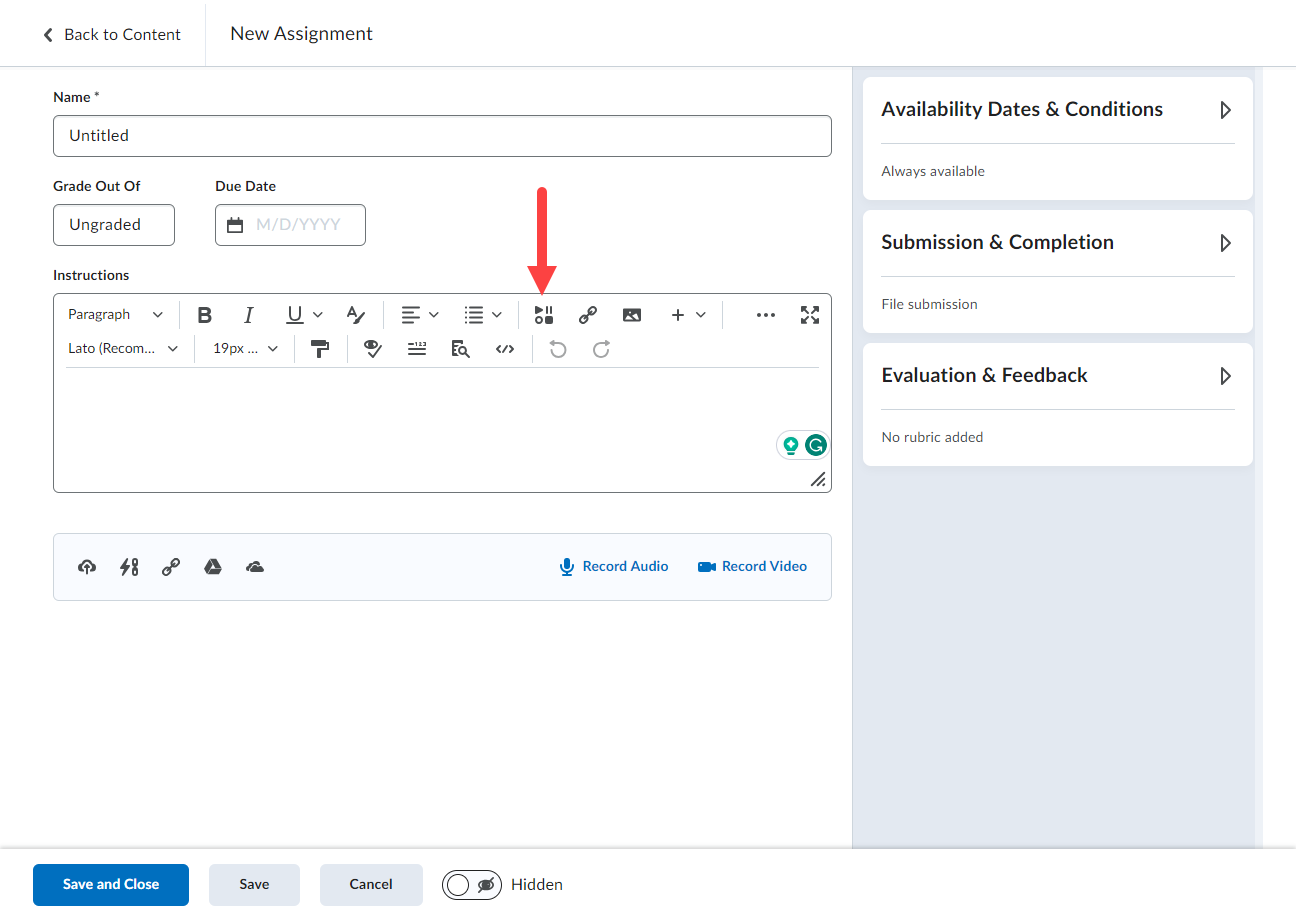Apply bold formatting in Instructions editor

205,315
